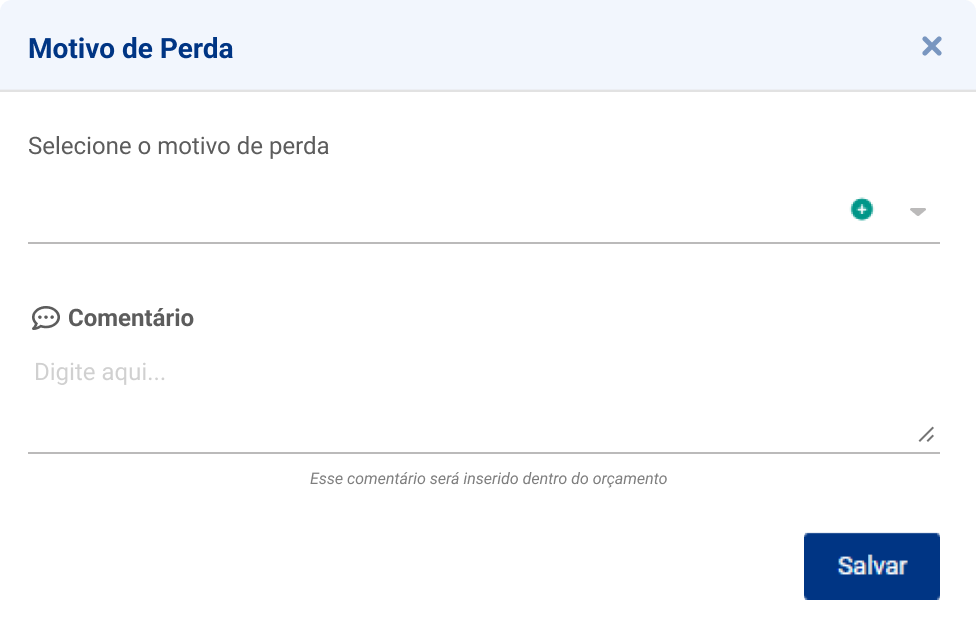Click the "Digite aqui..." placeholder text
This screenshot has height=630, width=976.
(x=100, y=373)
